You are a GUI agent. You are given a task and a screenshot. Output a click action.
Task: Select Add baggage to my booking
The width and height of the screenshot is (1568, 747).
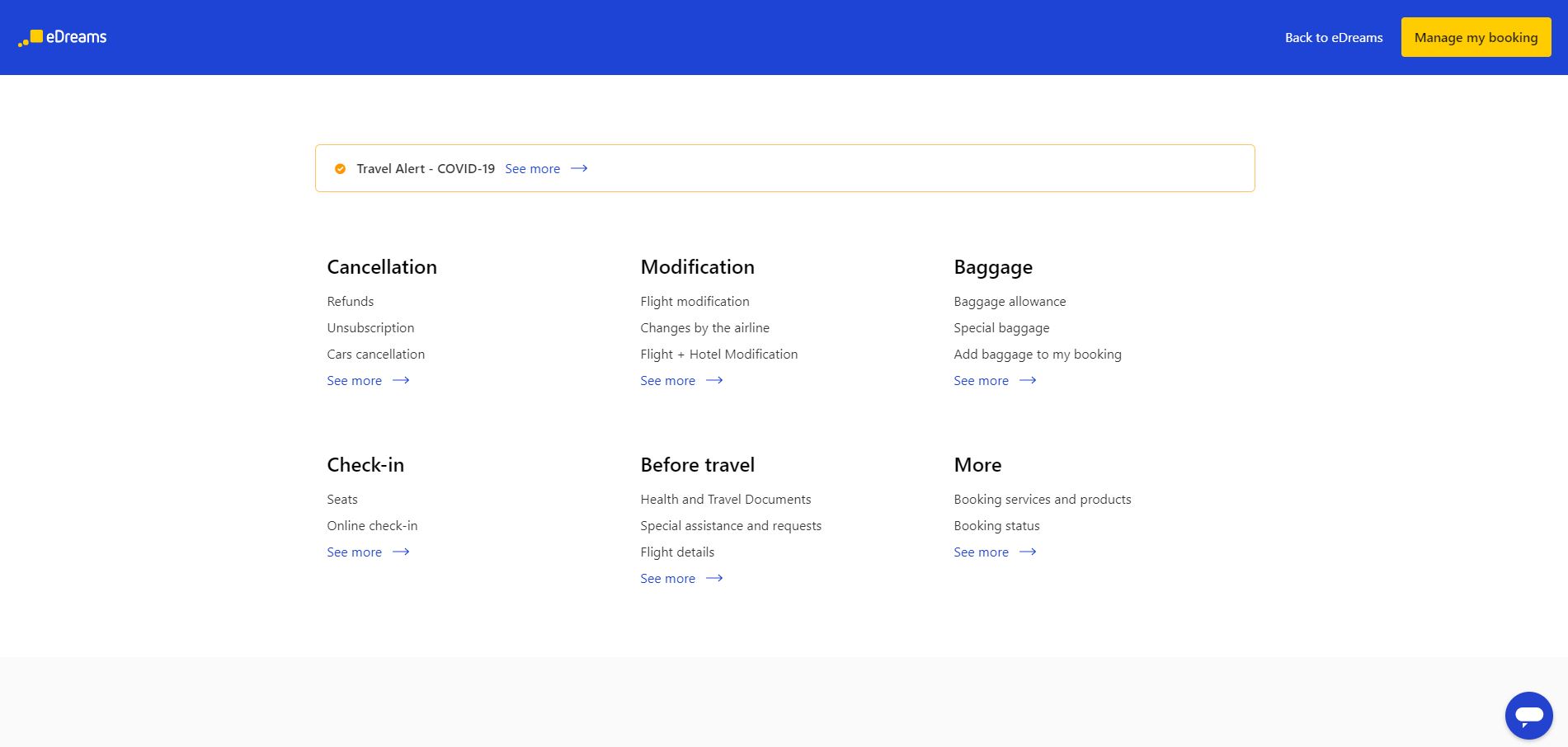tap(1037, 355)
